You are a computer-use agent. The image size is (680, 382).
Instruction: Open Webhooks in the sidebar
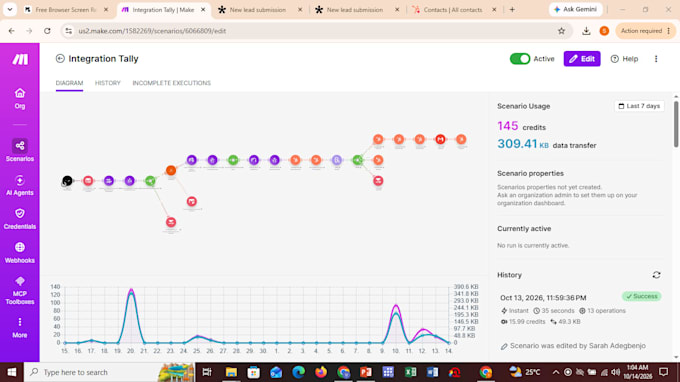20,253
